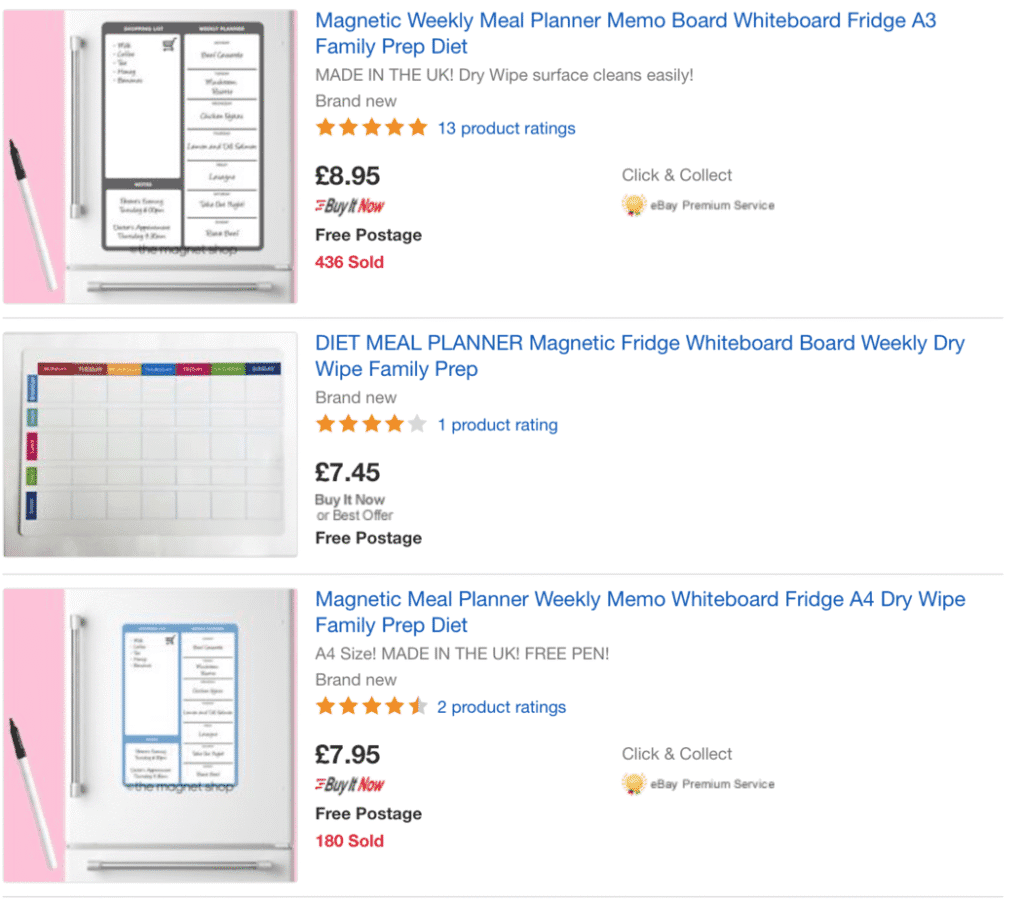
Task: Open the "13 product ratings" link
Action: coord(506,128)
